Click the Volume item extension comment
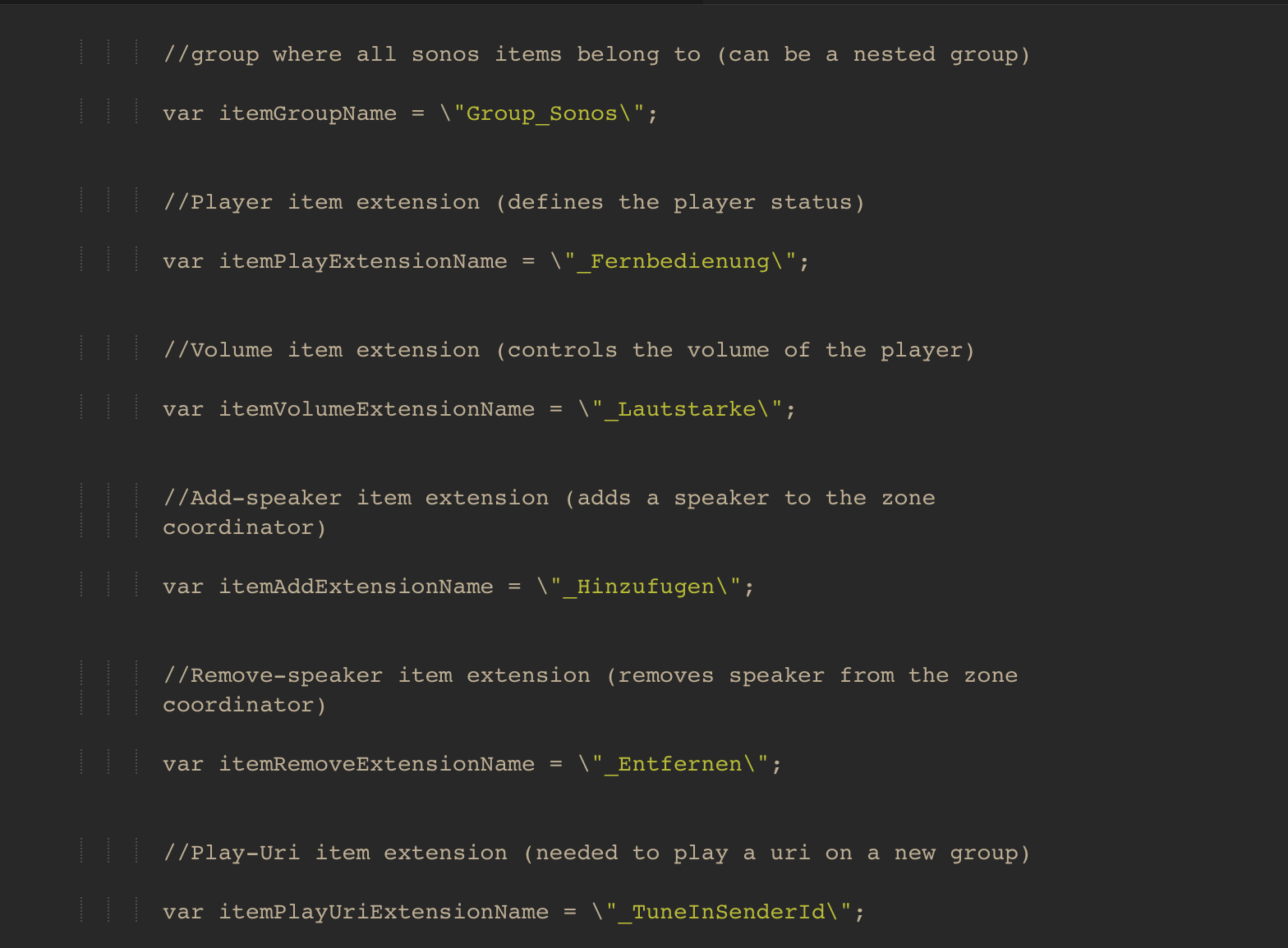The height and width of the screenshot is (948, 1288). pyautogui.click(x=568, y=350)
